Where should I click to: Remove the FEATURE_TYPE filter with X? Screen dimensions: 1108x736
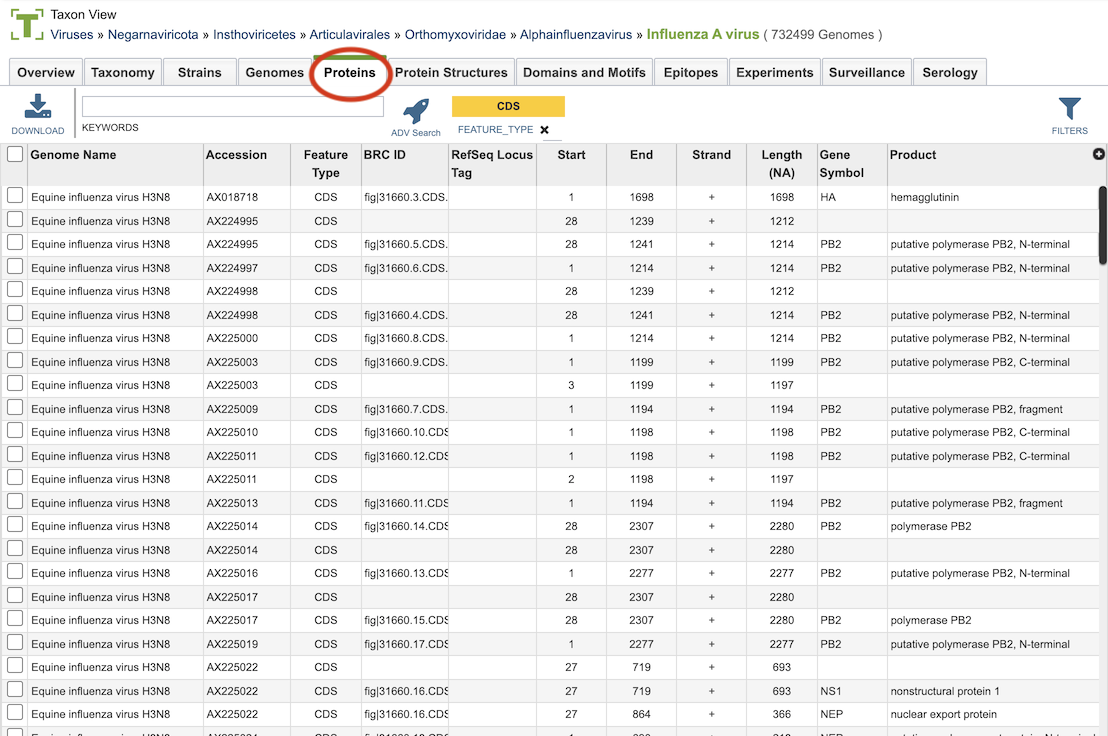pos(544,130)
